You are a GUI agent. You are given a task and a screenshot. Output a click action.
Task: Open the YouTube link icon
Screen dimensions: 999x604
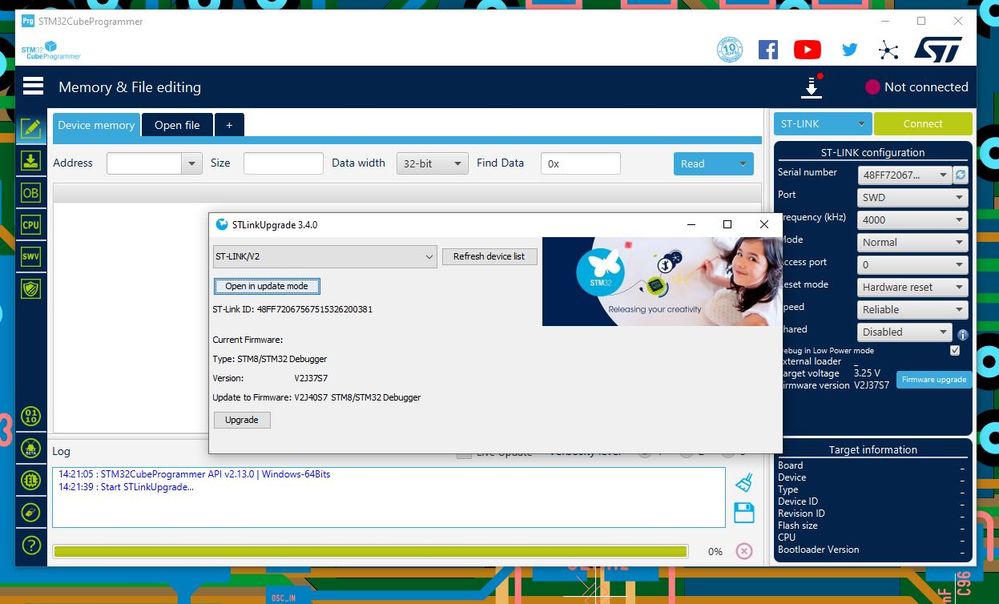tap(807, 49)
